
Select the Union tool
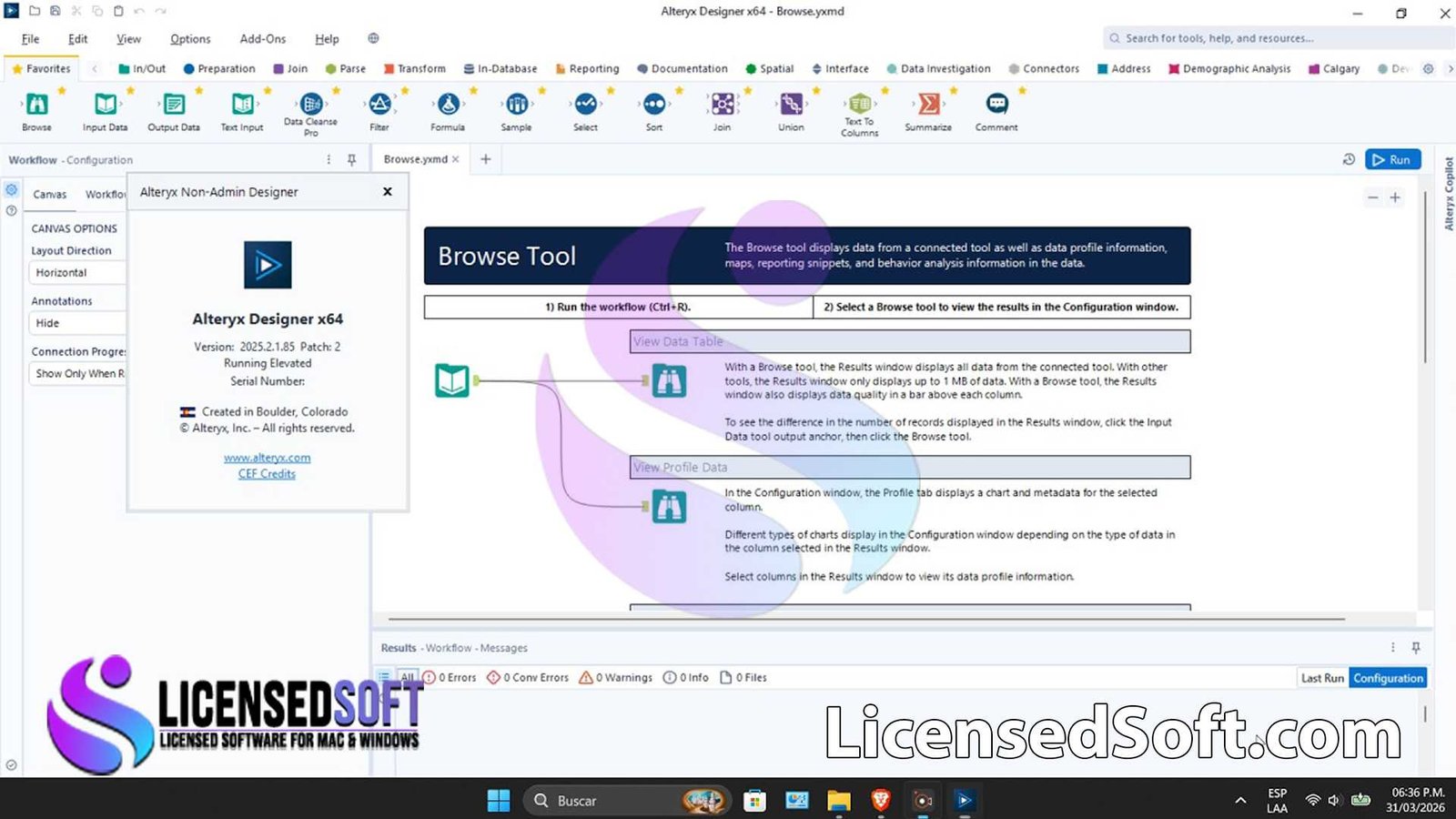[x=789, y=109]
